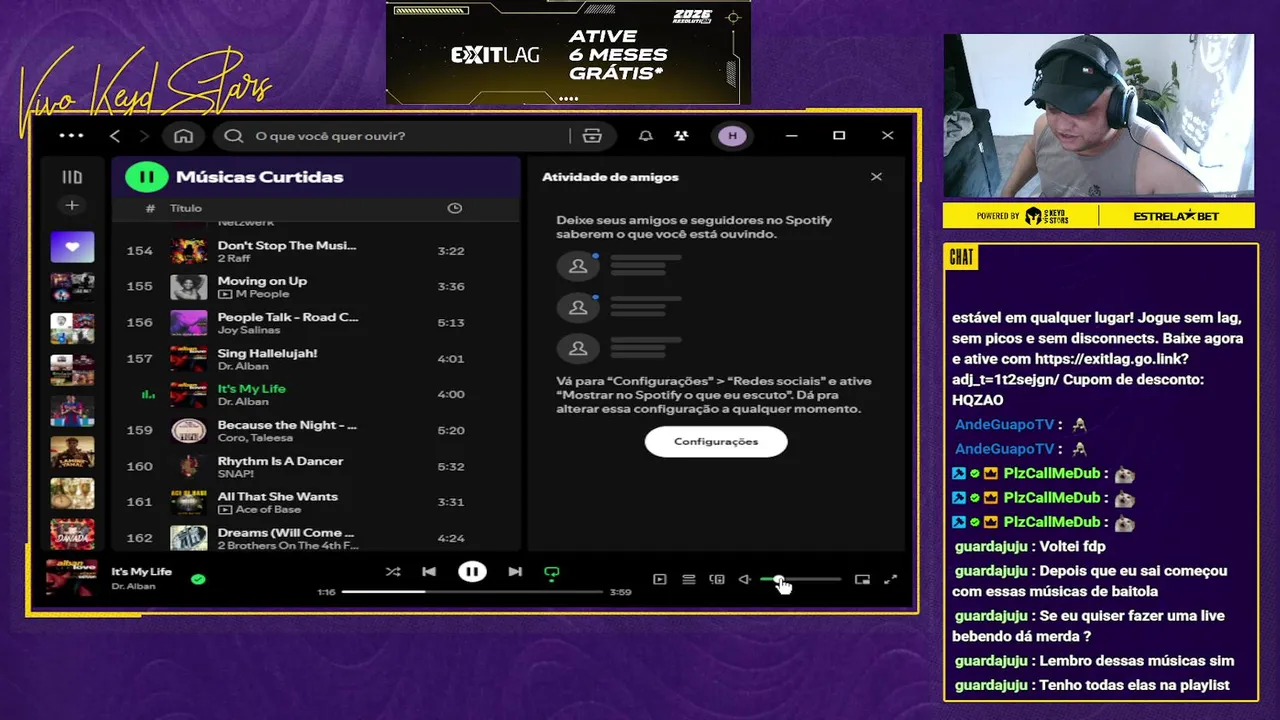This screenshot has height=720, width=1280.
Task: Open connect to a device icon
Action: 717,579
